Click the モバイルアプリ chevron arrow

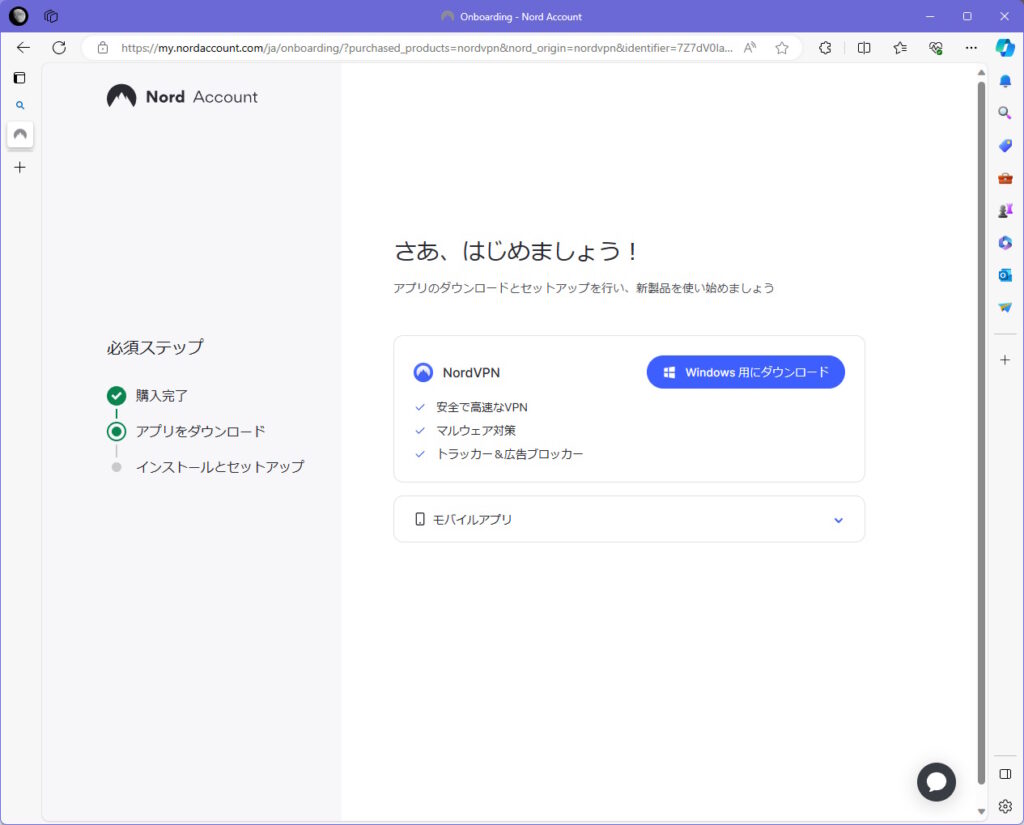[839, 520]
